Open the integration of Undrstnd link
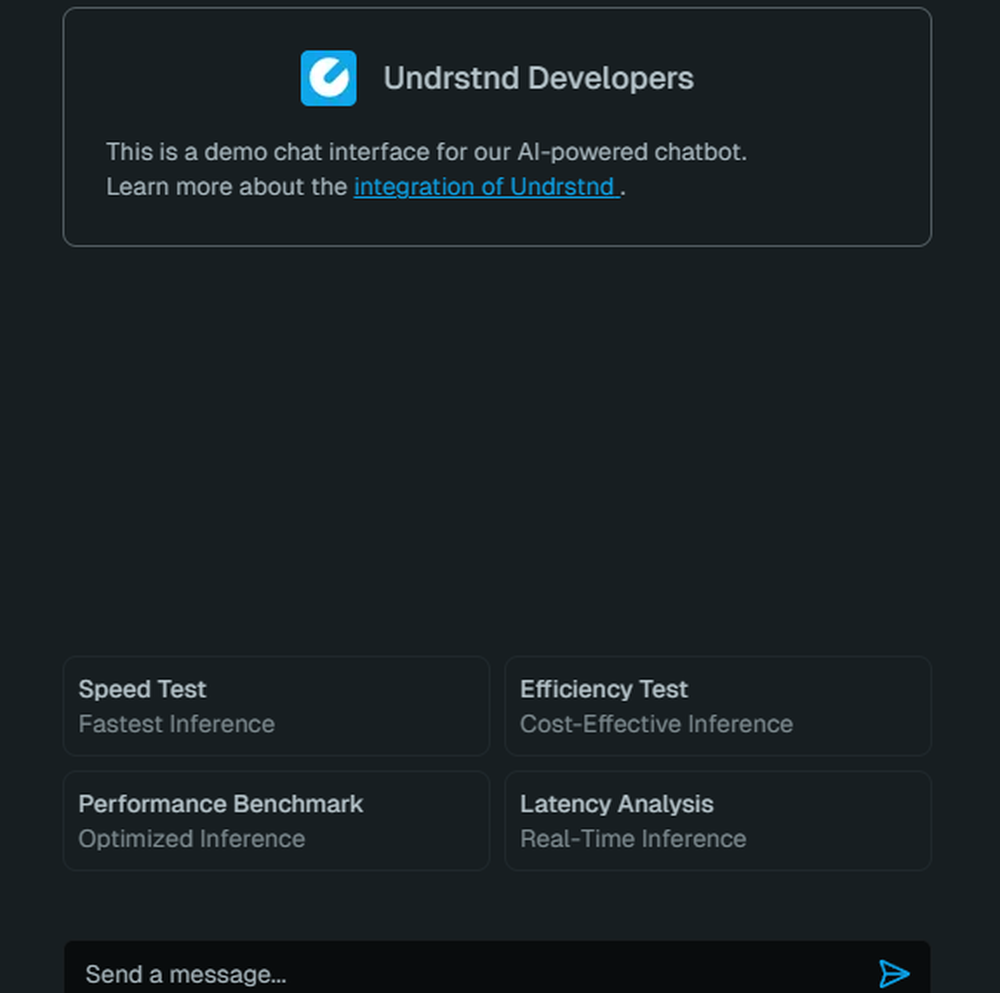 487,187
